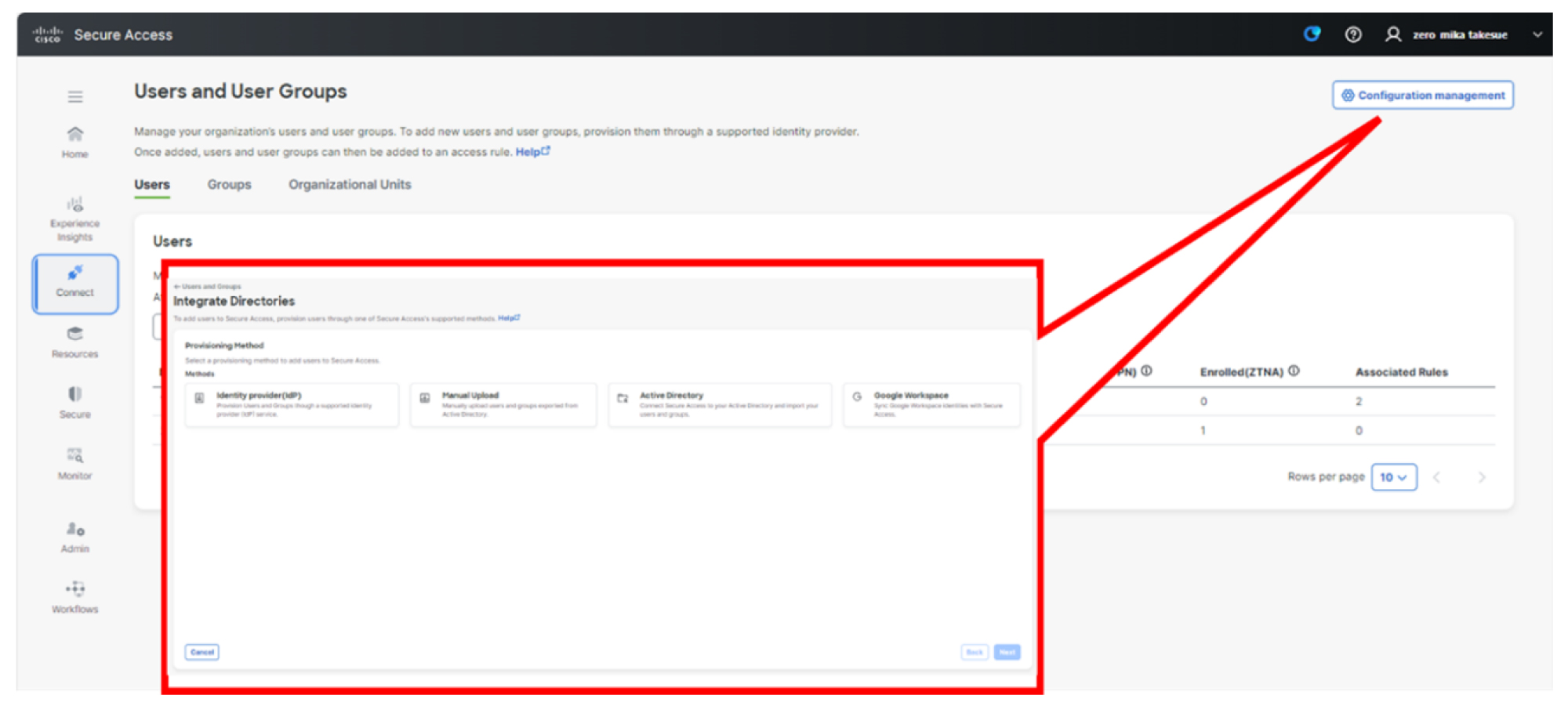
Task: Switch to the Groups tab
Action: pos(228,184)
